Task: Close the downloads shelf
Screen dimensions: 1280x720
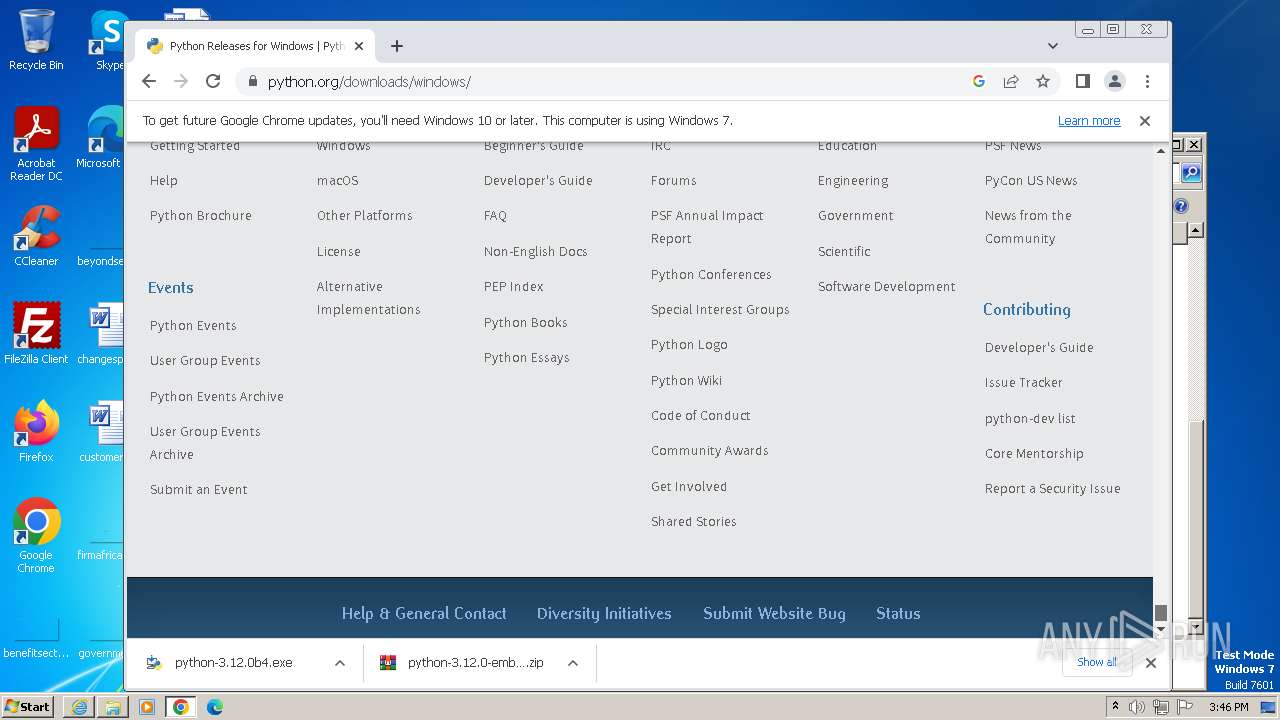Action: pos(1151,663)
